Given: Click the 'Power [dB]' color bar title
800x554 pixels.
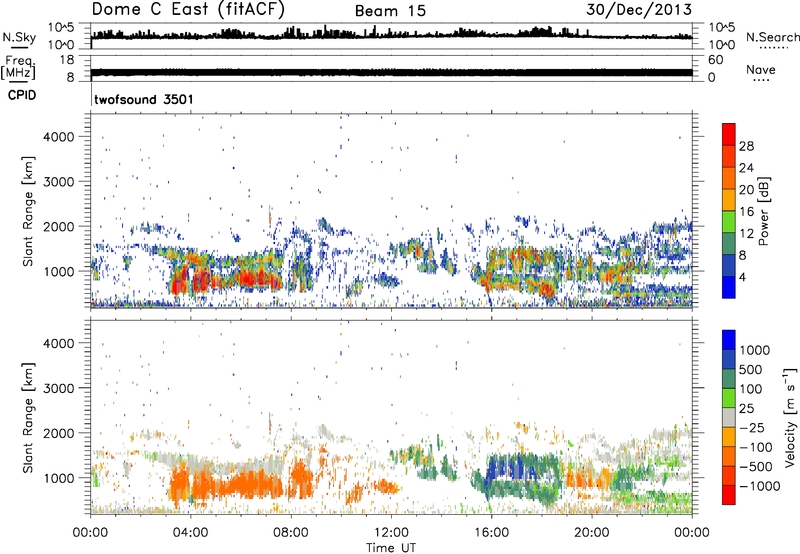Looking at the screenshot, I should point(763,211).
